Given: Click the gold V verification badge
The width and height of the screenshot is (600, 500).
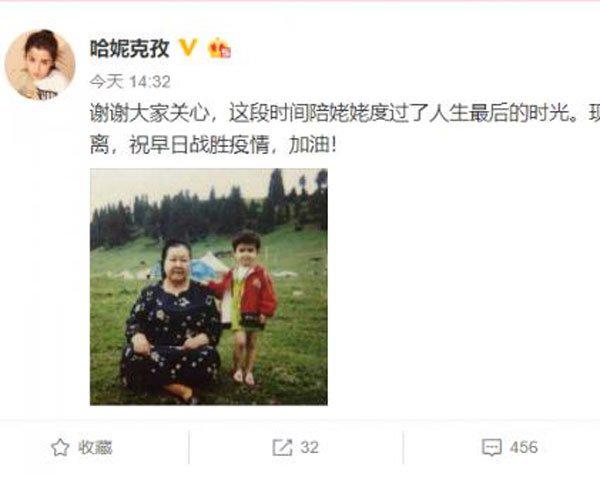Looking at the screenshot, I should [188, 48].
